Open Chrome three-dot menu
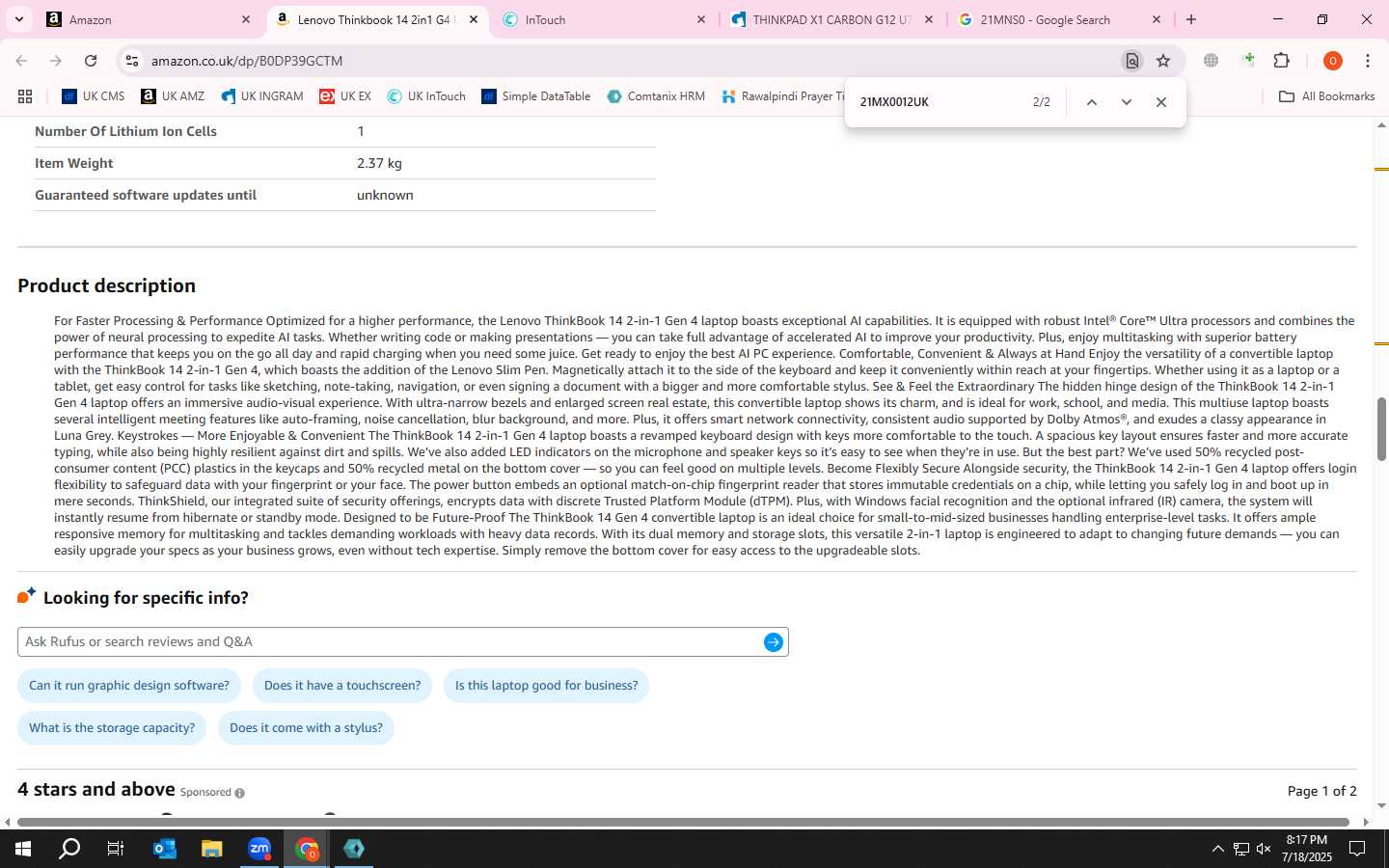The image size is (1389, 868). (1368, 61)
